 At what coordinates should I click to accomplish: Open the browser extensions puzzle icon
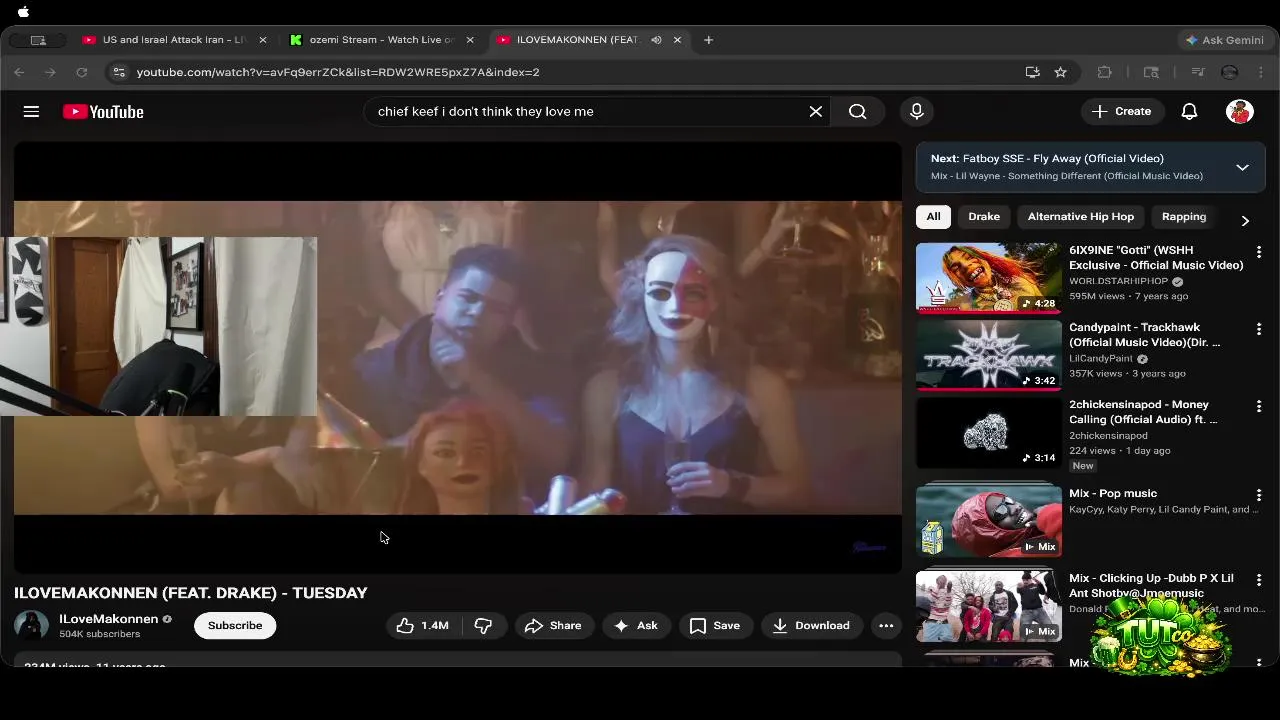pyautogui.click(x=1105, y=72)
